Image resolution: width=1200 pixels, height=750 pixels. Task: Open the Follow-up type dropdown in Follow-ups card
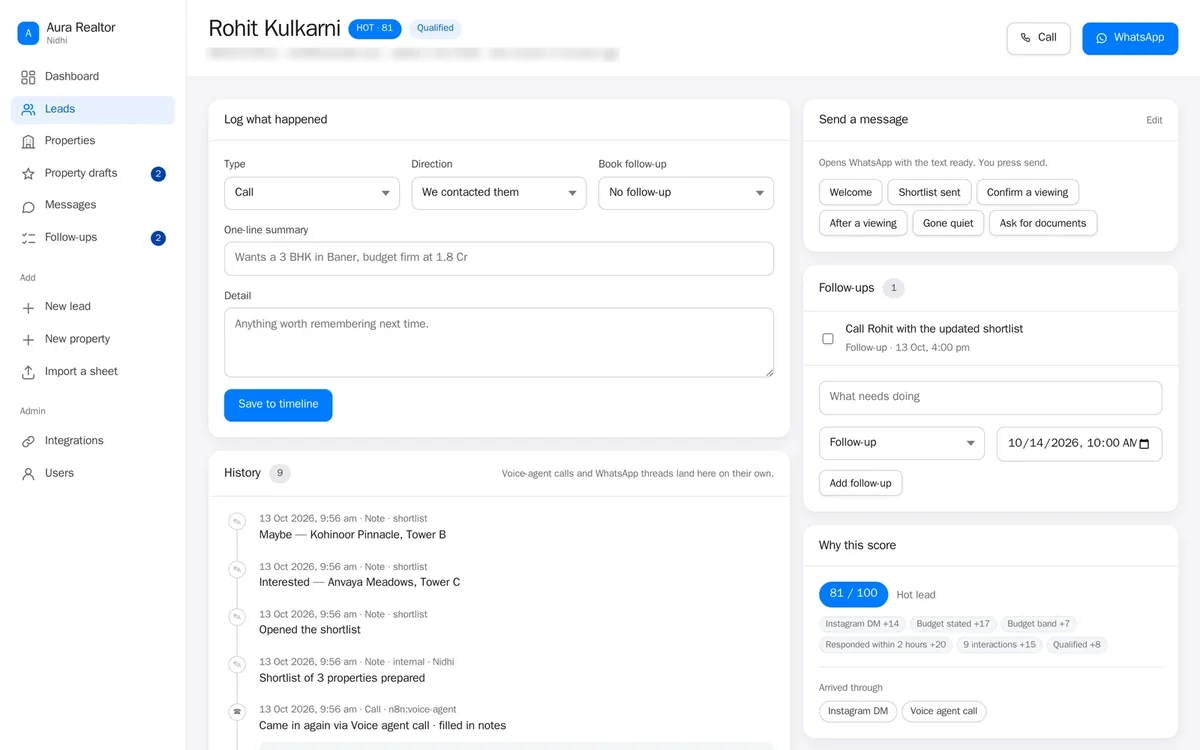[x=902, y=443]
